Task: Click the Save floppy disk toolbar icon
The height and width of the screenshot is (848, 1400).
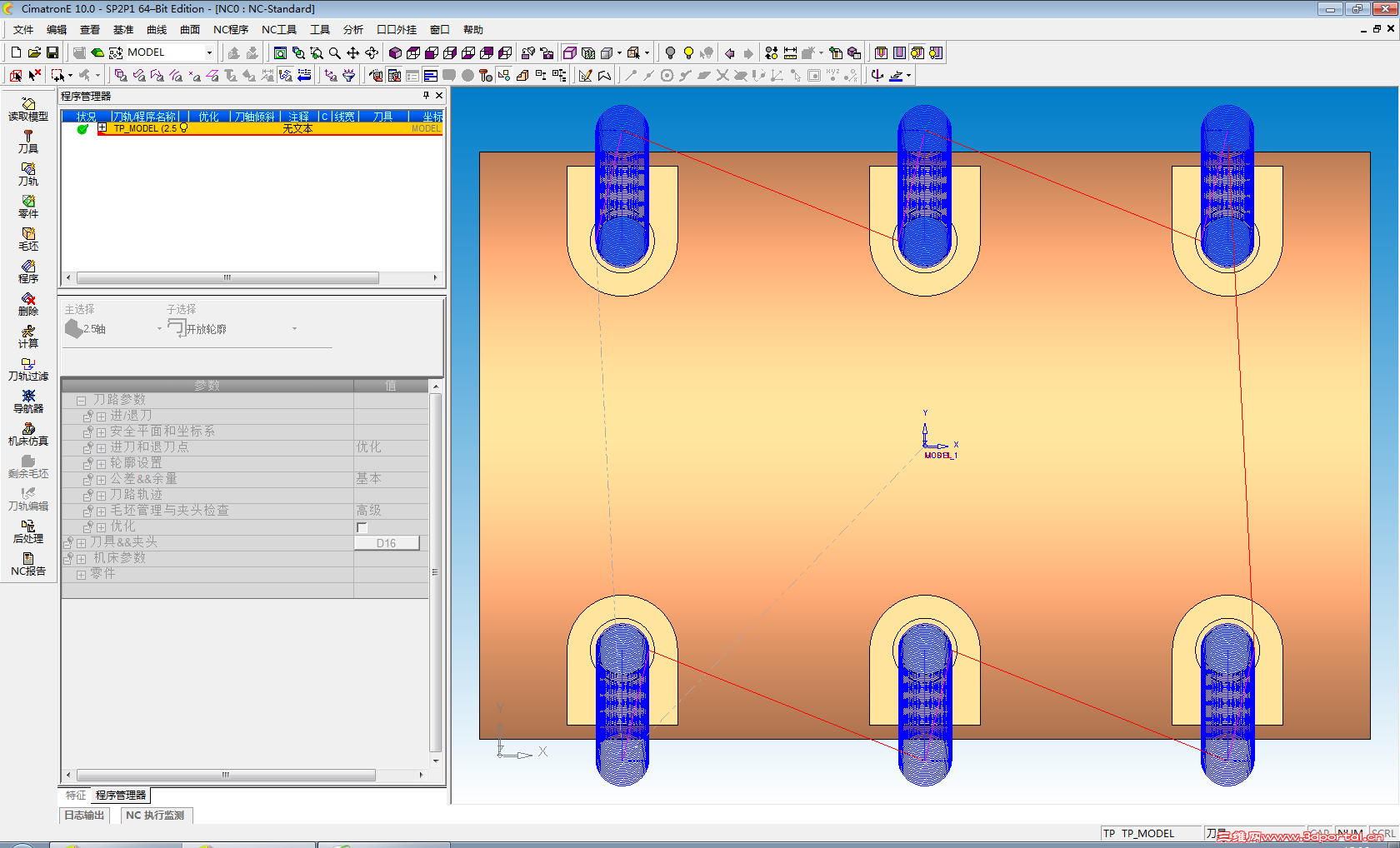Action: 52,52
